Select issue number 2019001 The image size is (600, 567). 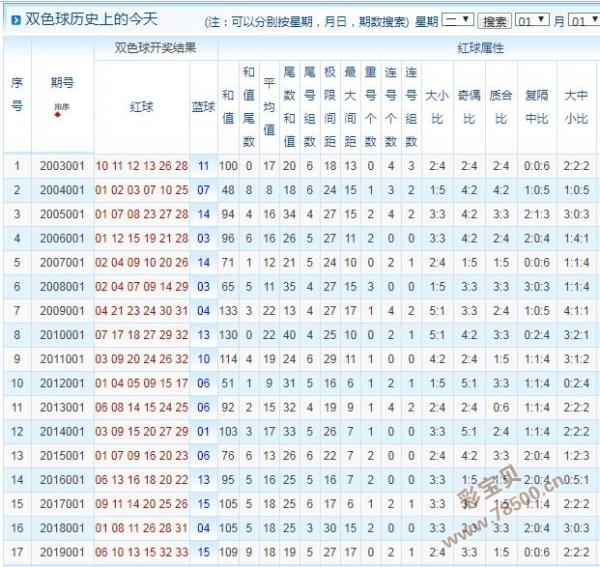pos(62,552)
